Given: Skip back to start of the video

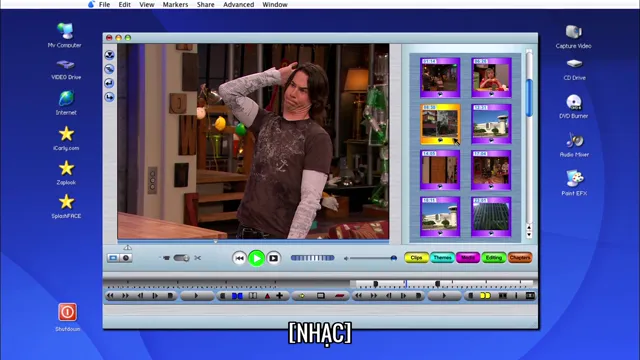Looking at the screenshot, I should [239, 258].
